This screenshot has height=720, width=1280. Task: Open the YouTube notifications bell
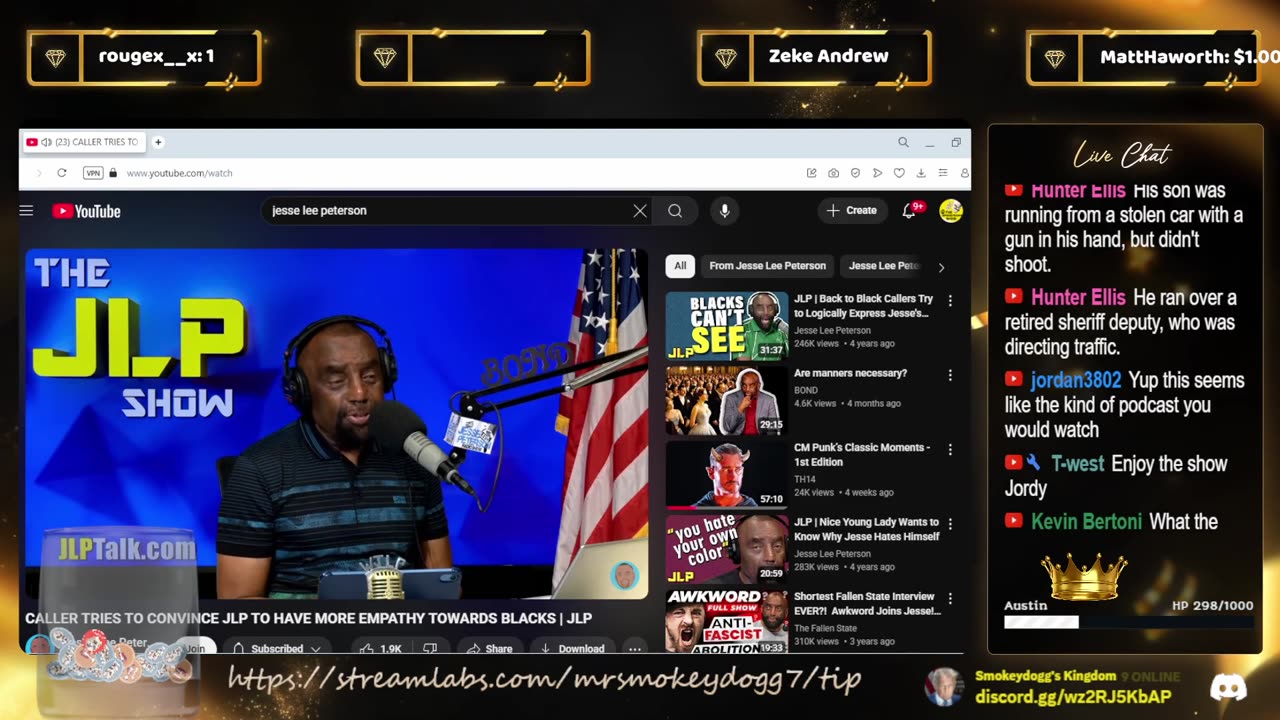[909, 210]
